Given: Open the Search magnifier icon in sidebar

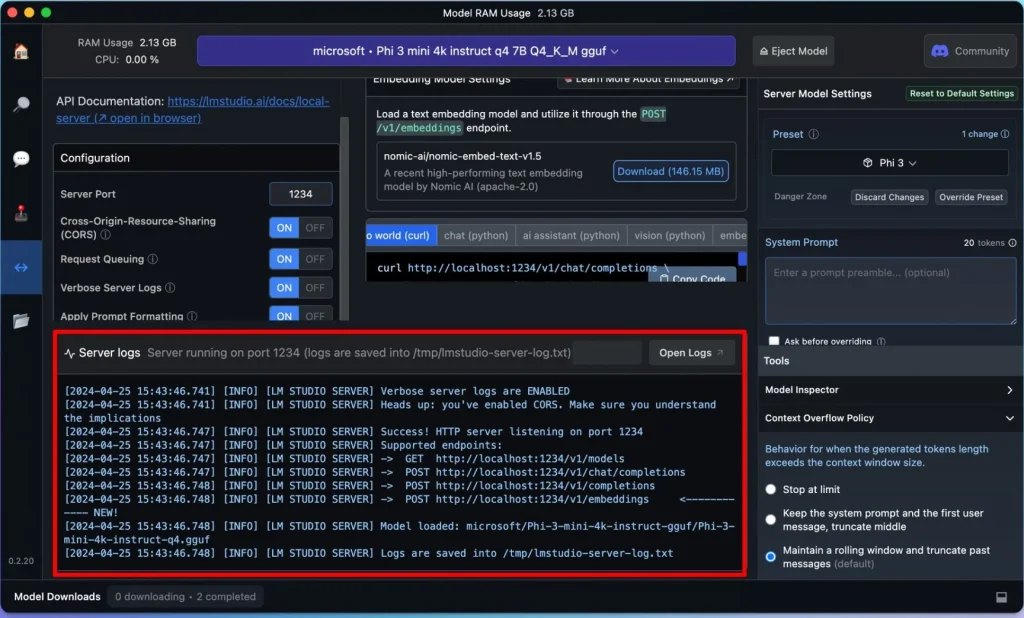Looking at the screenshot, I should pos(21,104).
